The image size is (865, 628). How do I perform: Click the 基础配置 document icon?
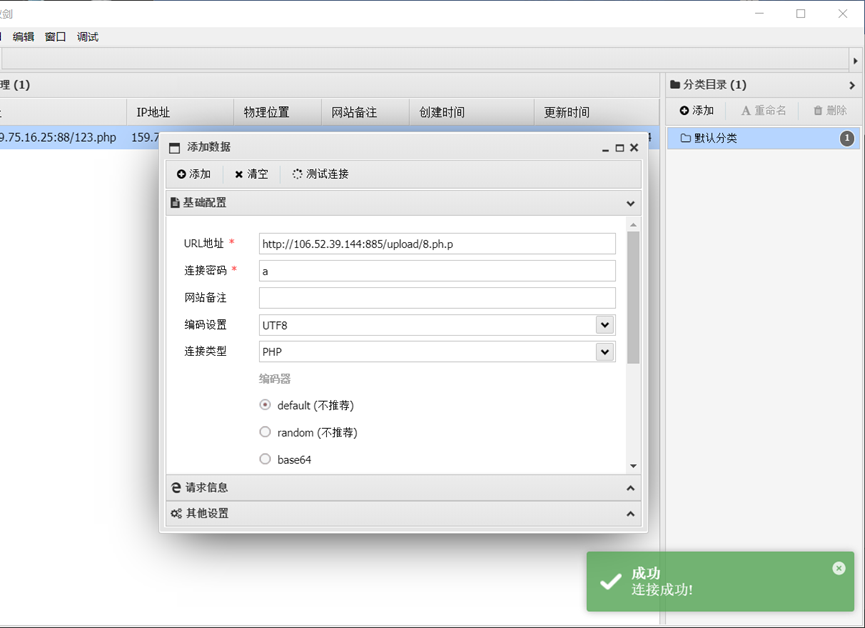175,203
